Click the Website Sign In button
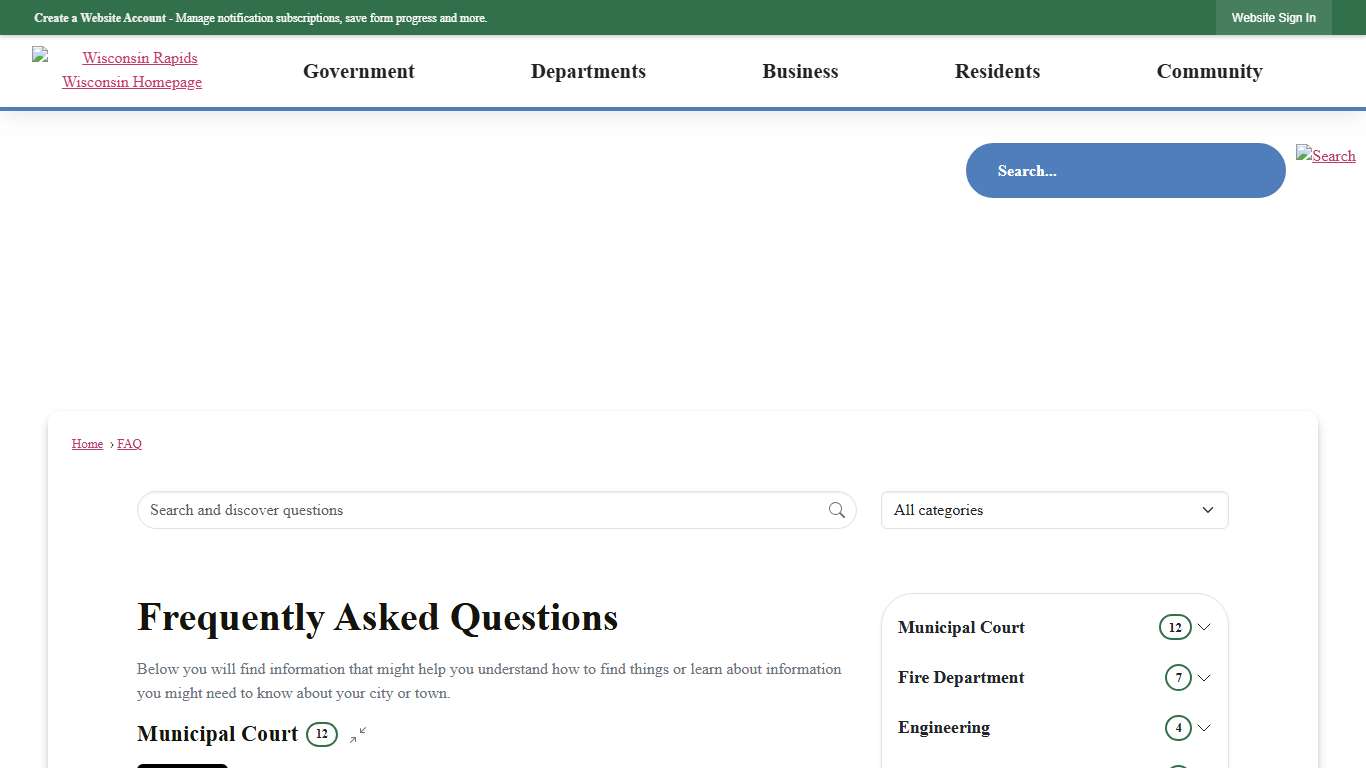This screenshot has height=768, width=1366. pos(1273,17)
